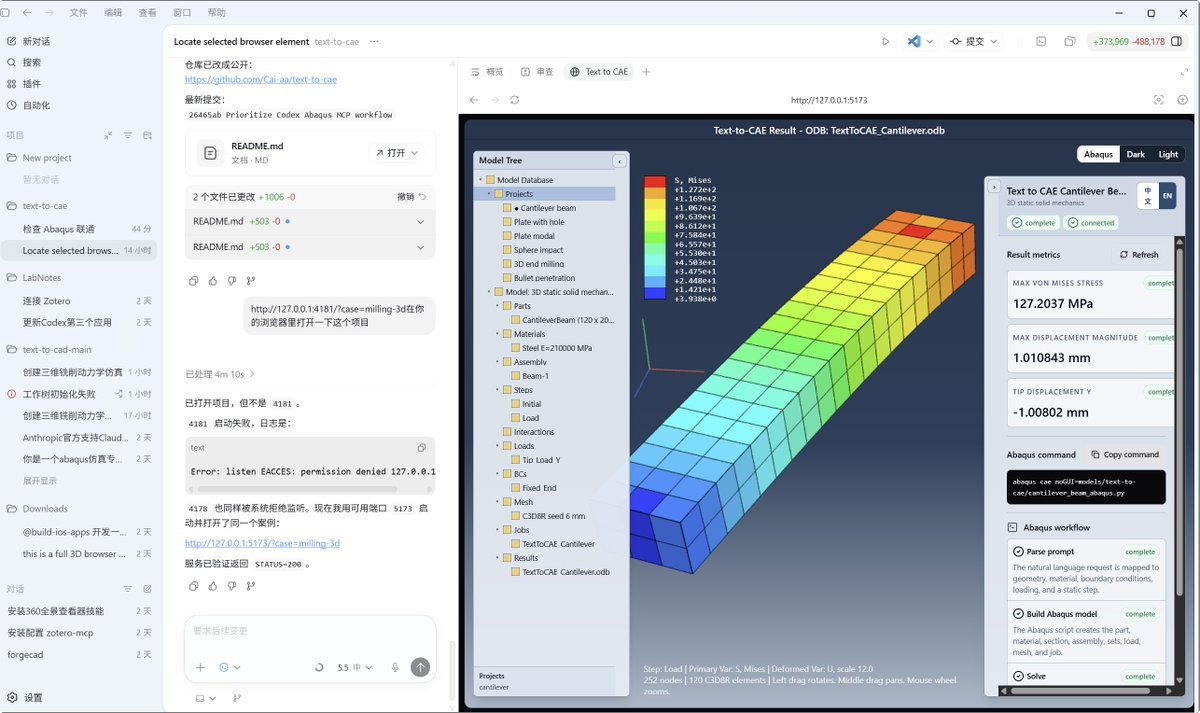Create a new project folder icon in 项目 header
The height and width of the screenshot is (713, 1200).
click(148, 135)
